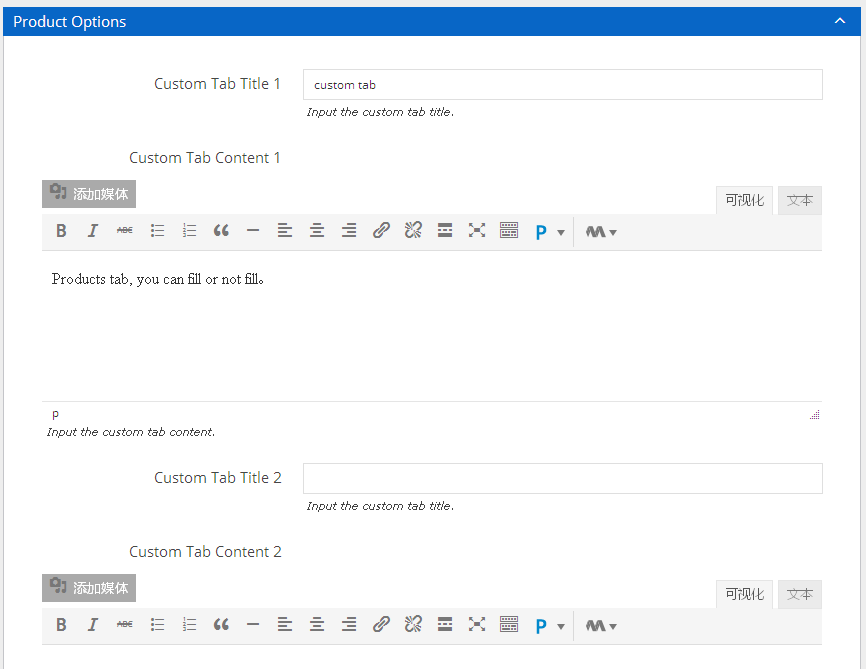Click 添加媒体 button for Tab Content 2
Viewport: 866px width, 669px height.
(x=89, y=588)
